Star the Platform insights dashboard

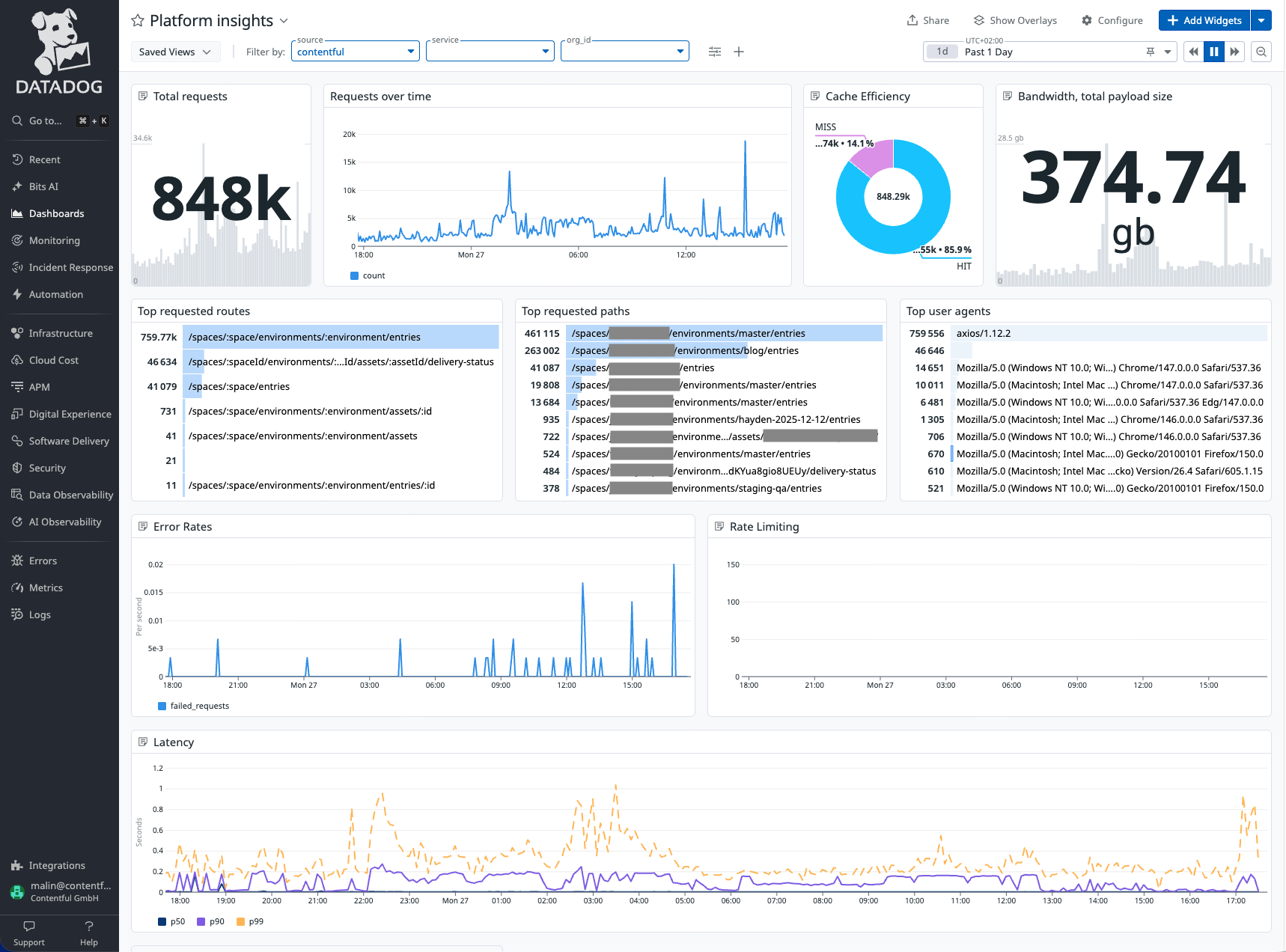click(x=138, y=21)
